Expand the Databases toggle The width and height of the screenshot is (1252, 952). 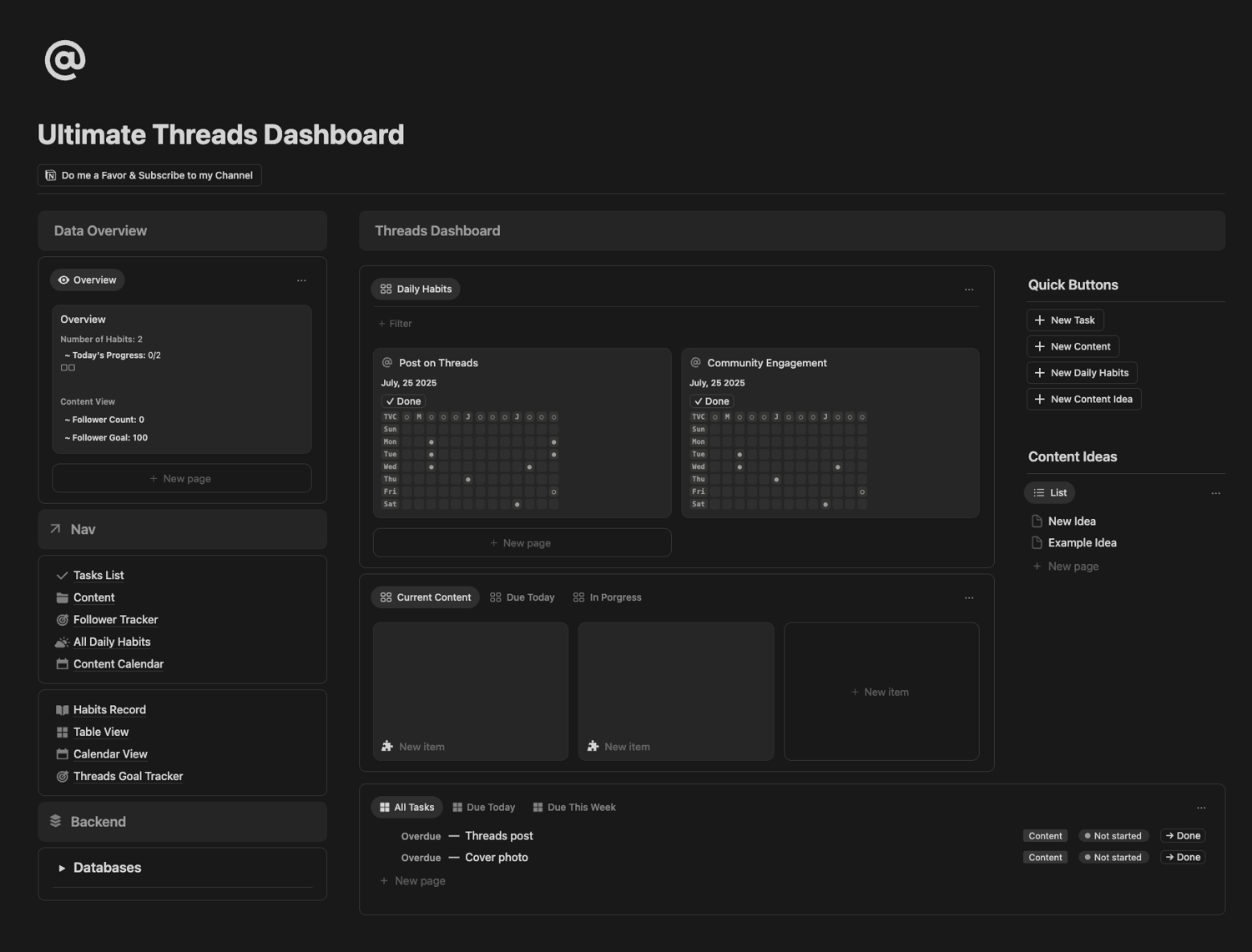pos(62,869)
